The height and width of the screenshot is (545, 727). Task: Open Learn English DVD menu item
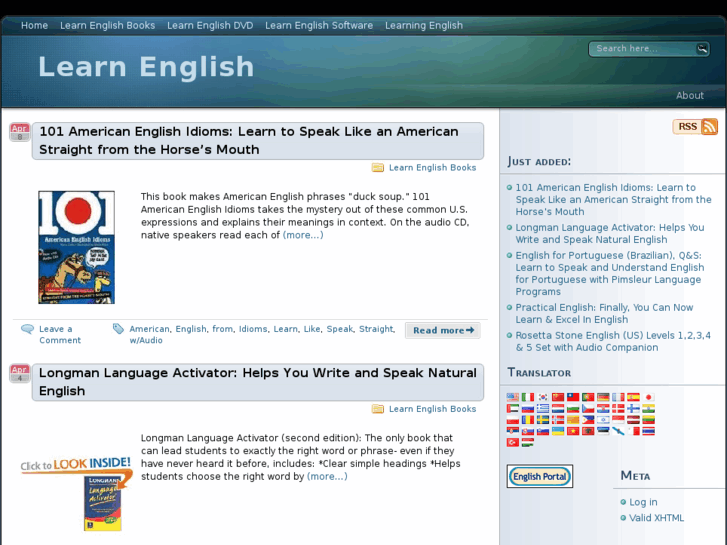tap(210, 26)
